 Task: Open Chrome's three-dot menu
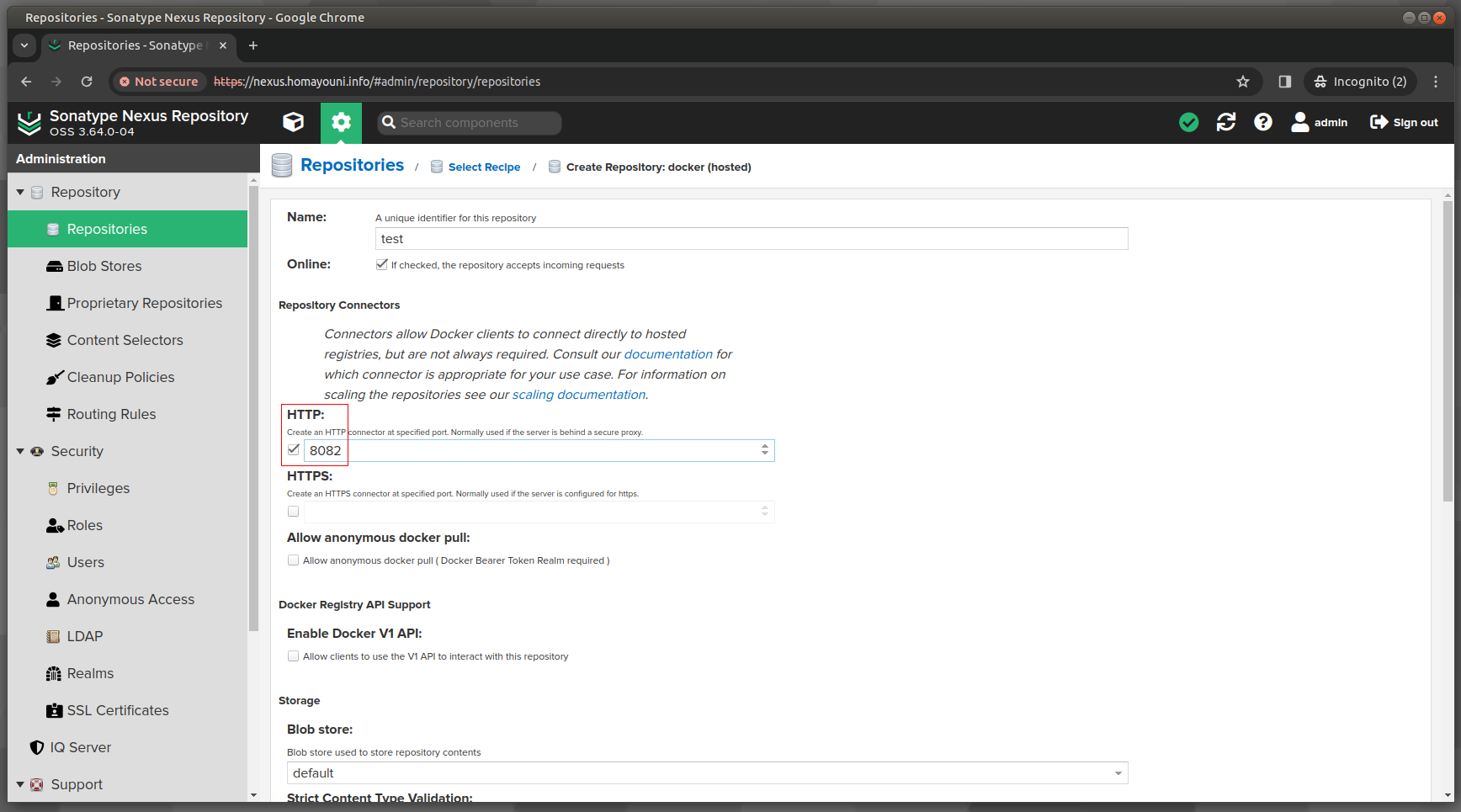click(1436, 82)
